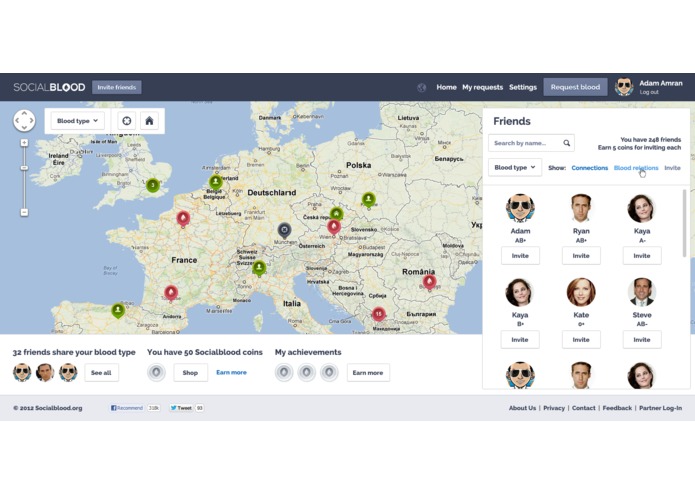Open the Contact footer link

tap(584, 408)
